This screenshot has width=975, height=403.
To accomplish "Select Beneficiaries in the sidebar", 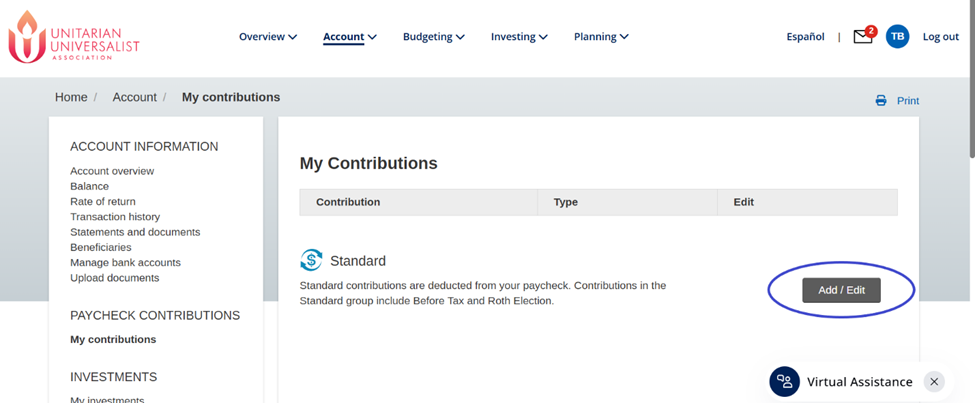I will tap(100, 247).
